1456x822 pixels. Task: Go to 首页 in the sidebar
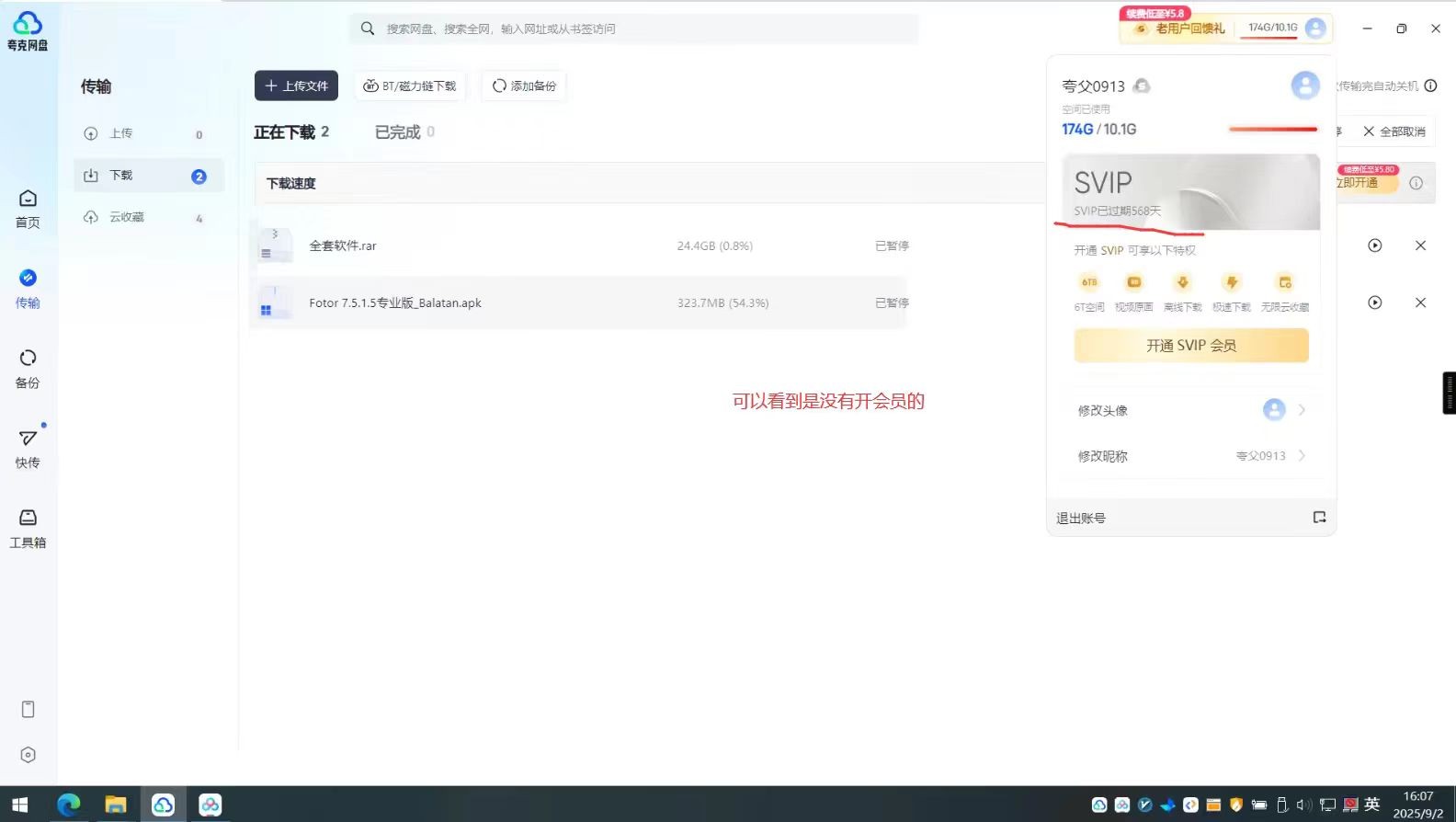(28, 210)
